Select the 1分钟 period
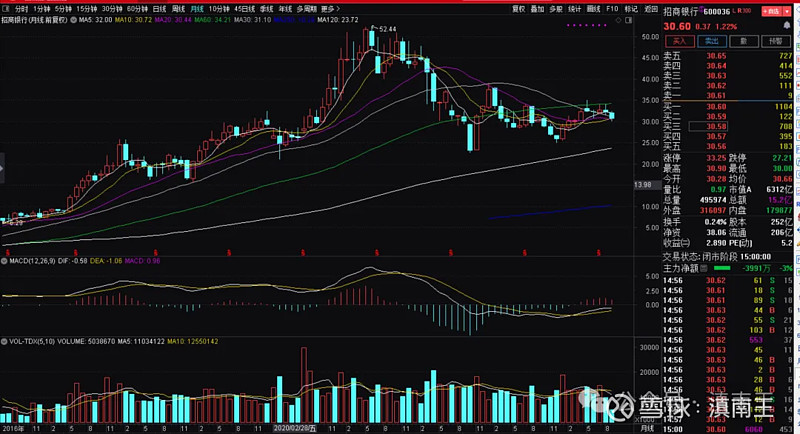The height and width of the screenshot is (434, 800). coord(41,9)
